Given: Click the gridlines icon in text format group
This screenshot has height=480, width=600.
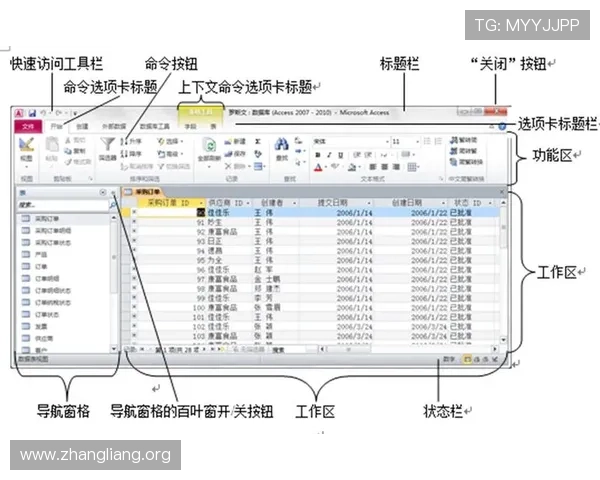Looking at the screenshot, I should (x=411, y=167).
